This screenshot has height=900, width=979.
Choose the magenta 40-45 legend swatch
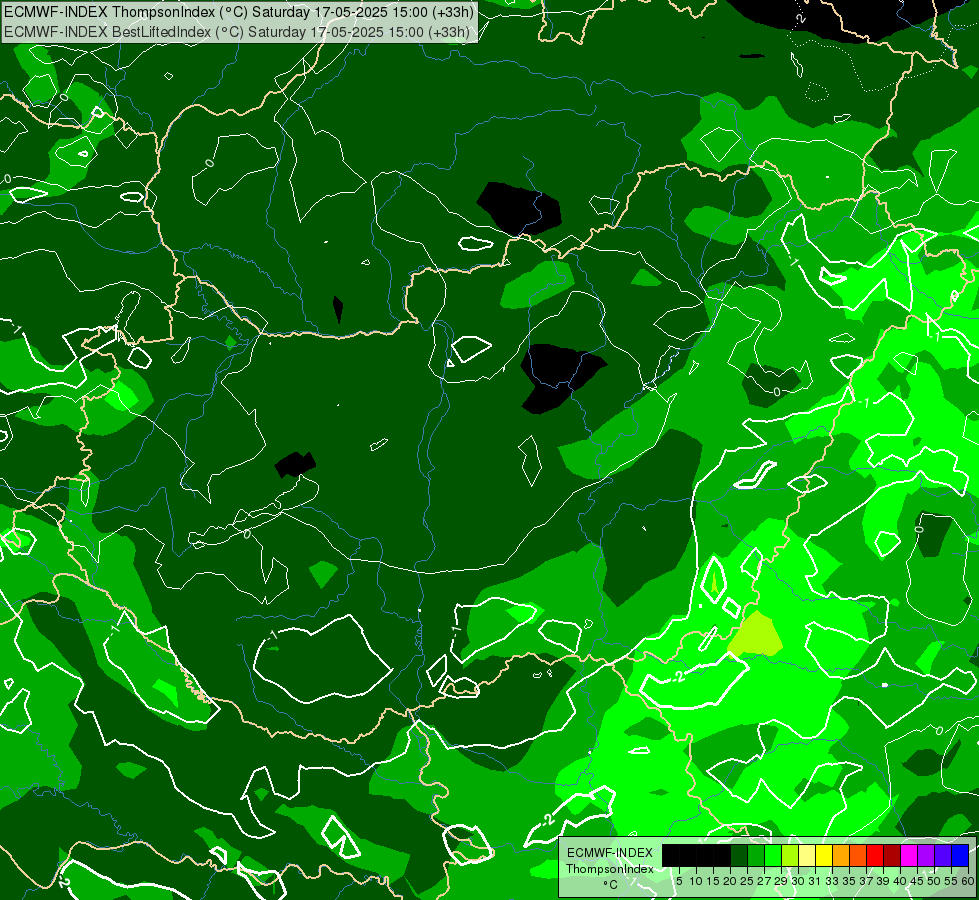pos(909,855)
